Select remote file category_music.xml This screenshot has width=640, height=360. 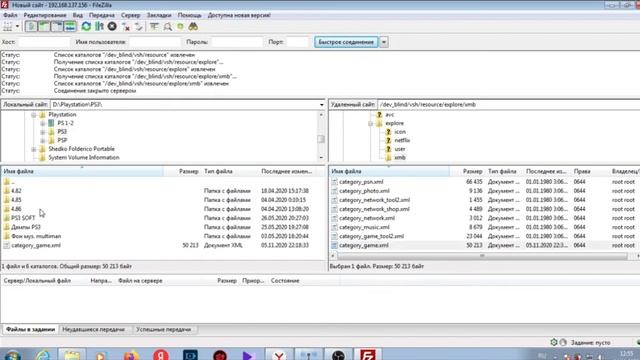[x=364, y=227]
